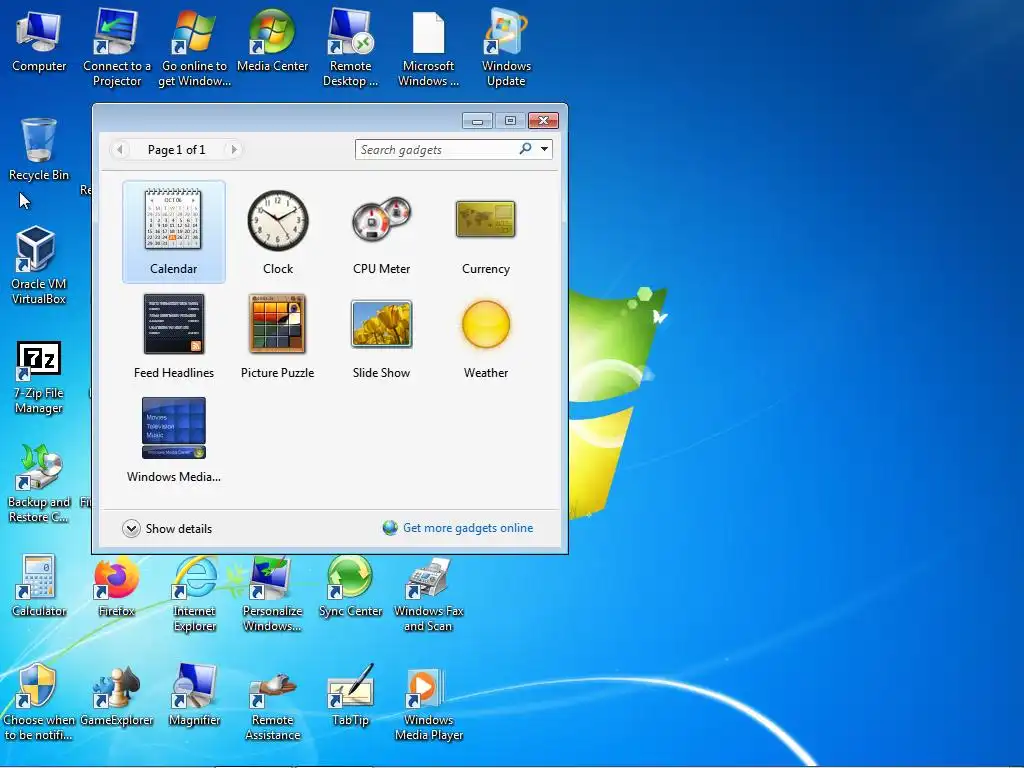1024x768 pixels.
Task: Select the Feed Headlines gadget
Action: click(x=174, y=336)
